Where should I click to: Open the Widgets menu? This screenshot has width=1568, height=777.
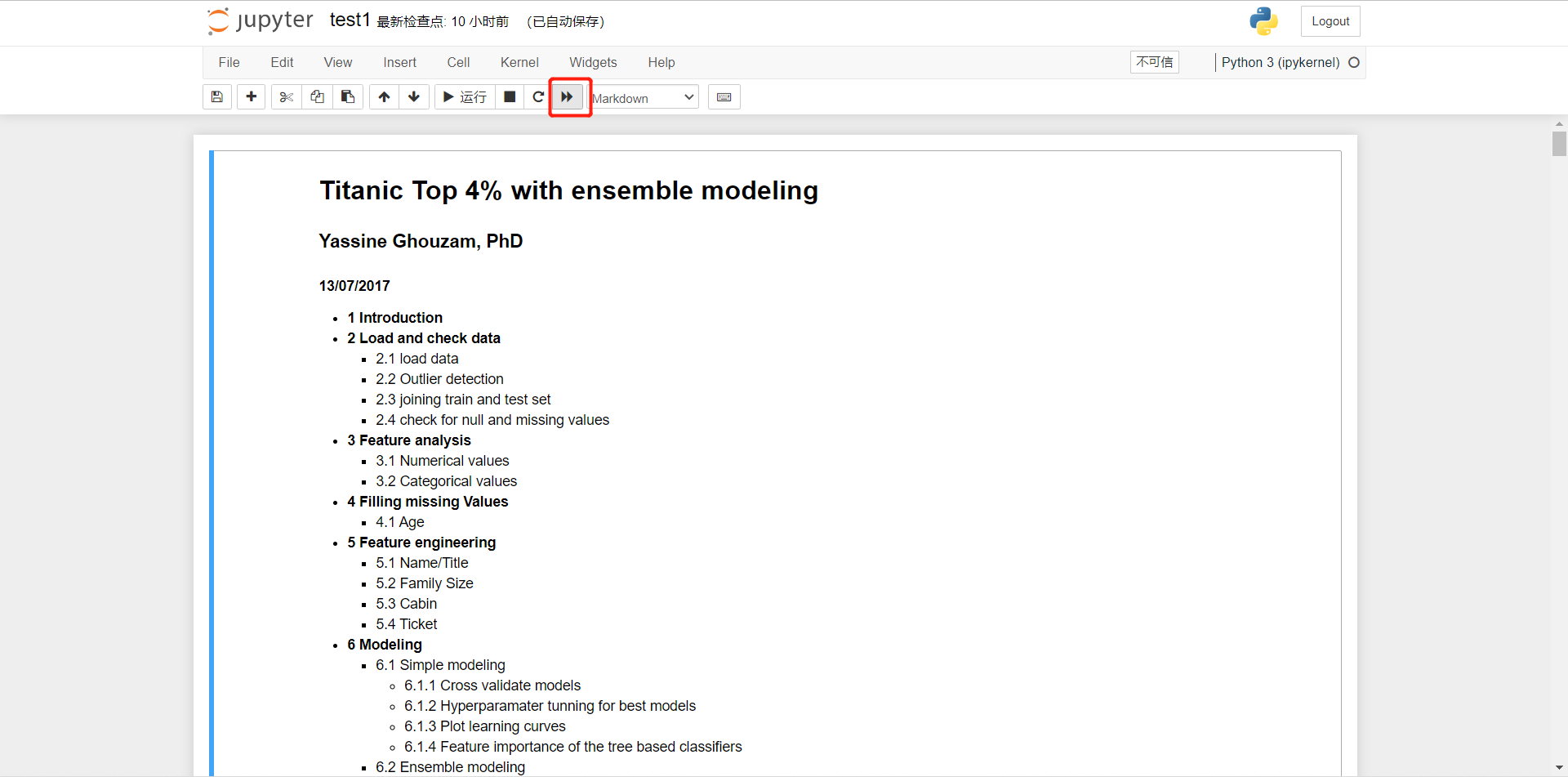pos(594,63)
